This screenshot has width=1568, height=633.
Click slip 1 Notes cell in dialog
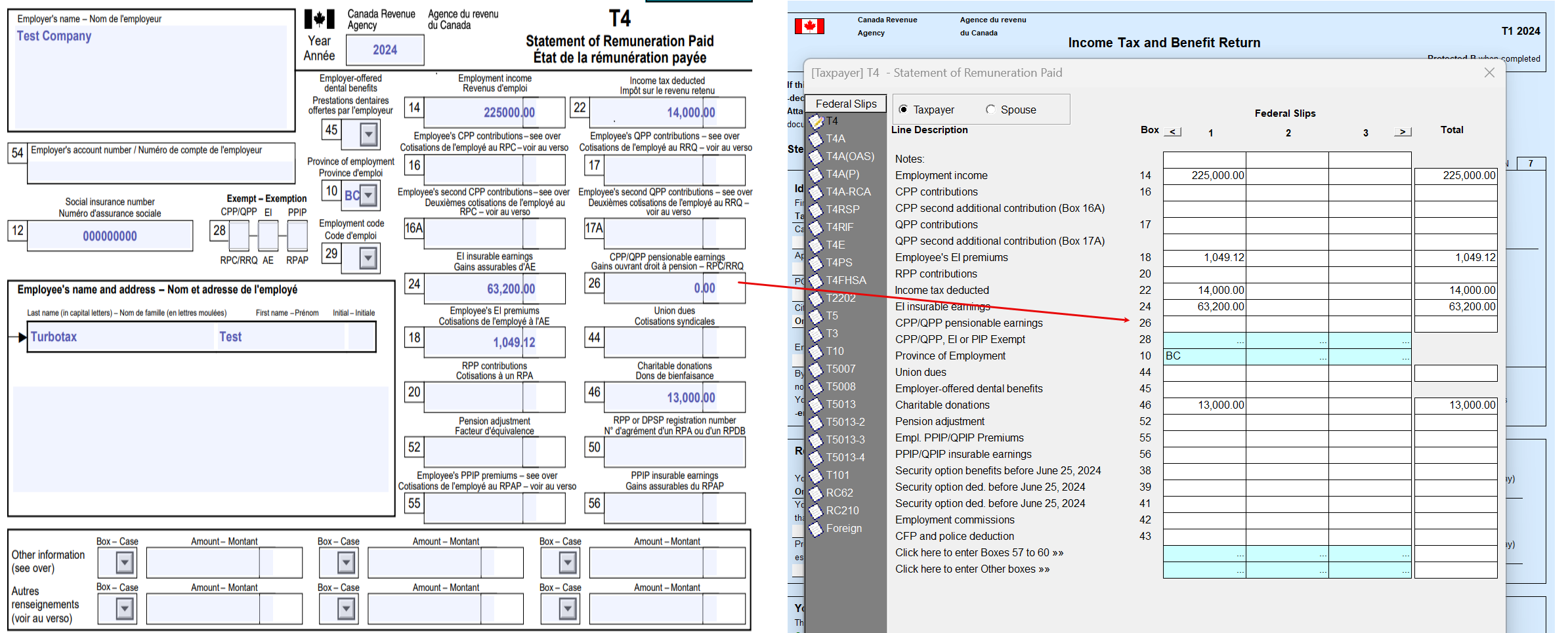click(x=1204, y=159)
